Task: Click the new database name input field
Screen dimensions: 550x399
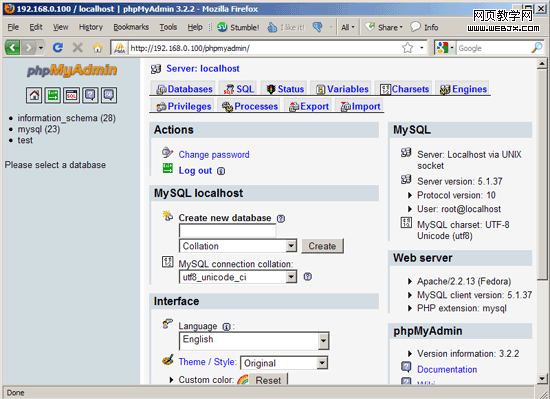Action: coord(227,230)
